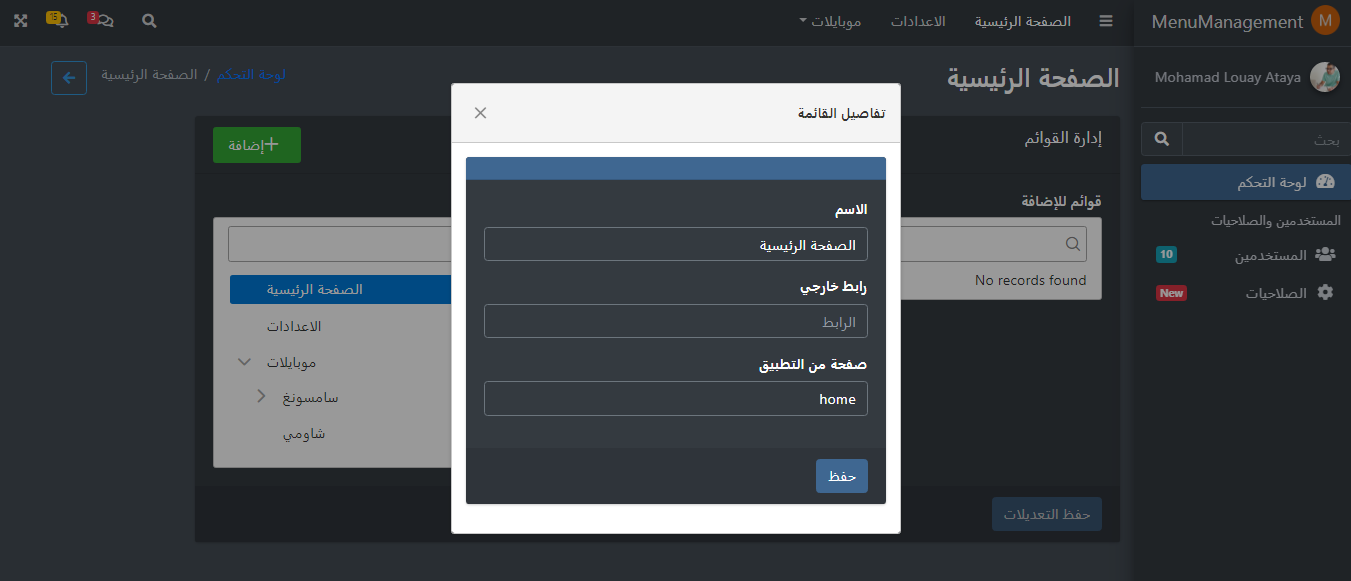
Task: Click the sidebar بحث search field
Action: (x=1266, y=139)
